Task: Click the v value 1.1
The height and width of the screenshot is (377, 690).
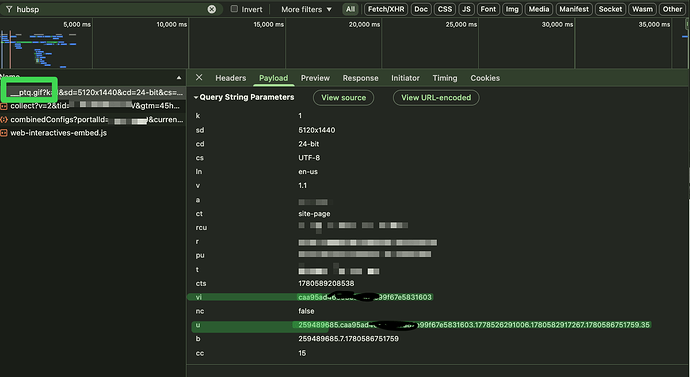Action: [302, 186]
